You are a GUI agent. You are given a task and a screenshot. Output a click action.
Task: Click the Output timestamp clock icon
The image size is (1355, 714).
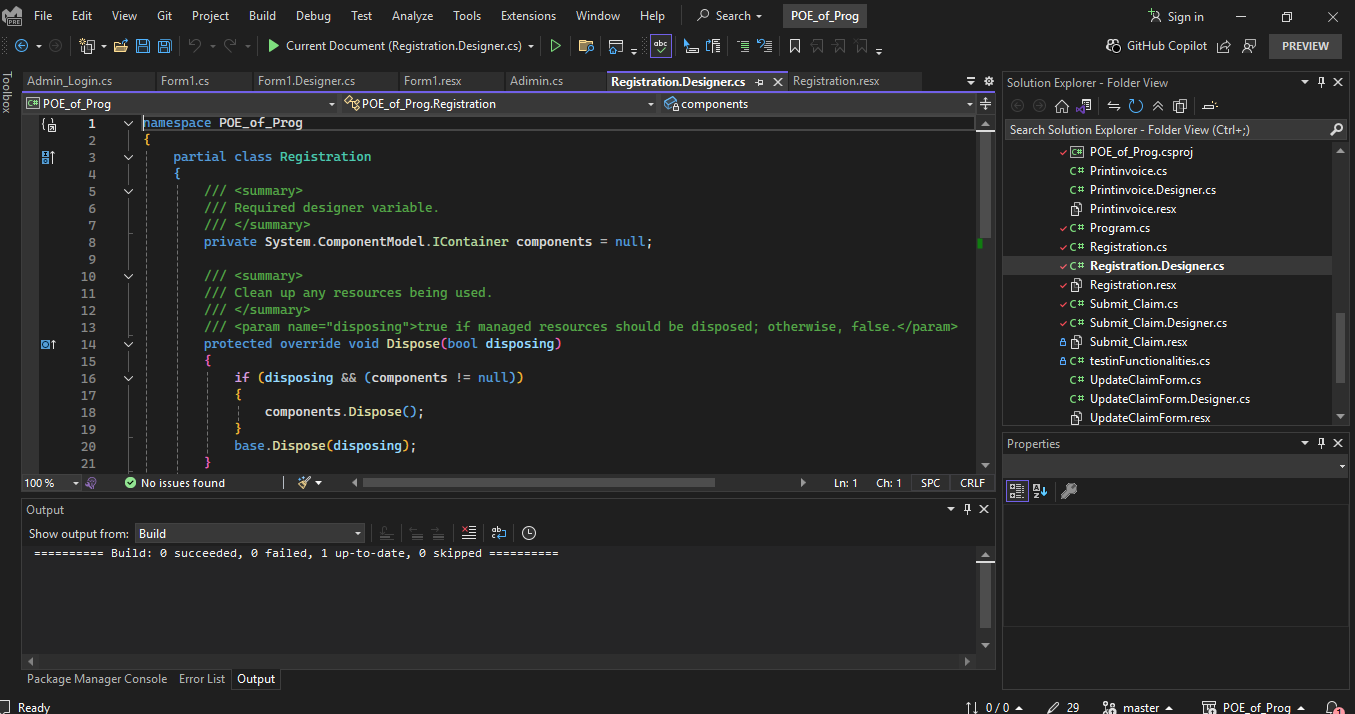(x=529, y=533)
